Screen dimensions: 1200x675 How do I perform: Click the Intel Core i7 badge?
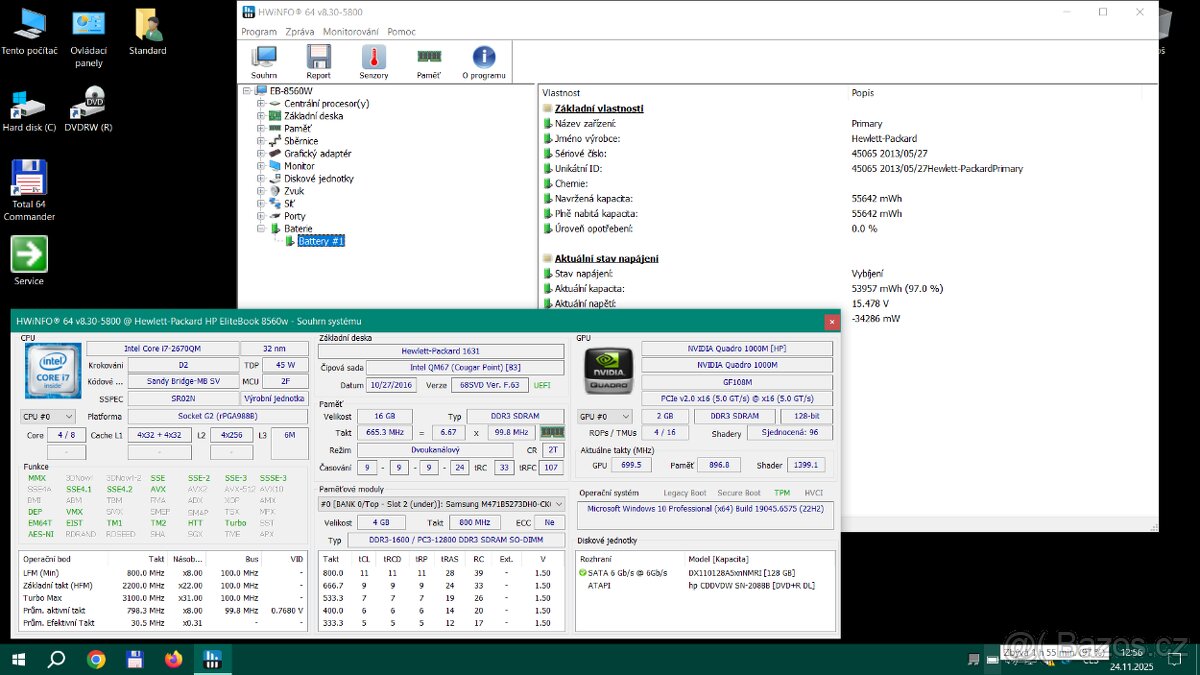52,371
